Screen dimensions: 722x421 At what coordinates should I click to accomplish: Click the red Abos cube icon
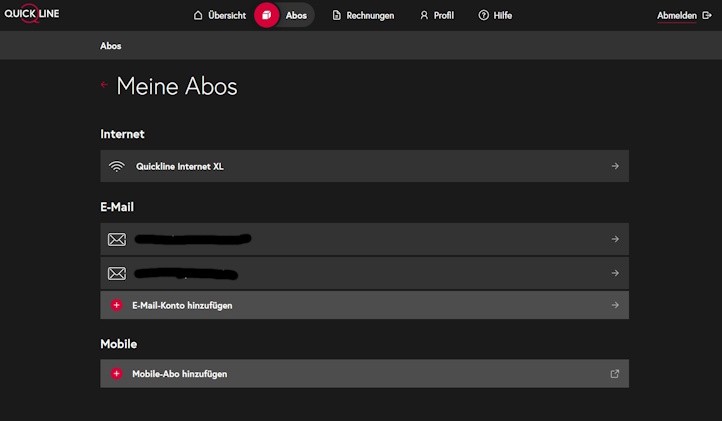point(267,15)
